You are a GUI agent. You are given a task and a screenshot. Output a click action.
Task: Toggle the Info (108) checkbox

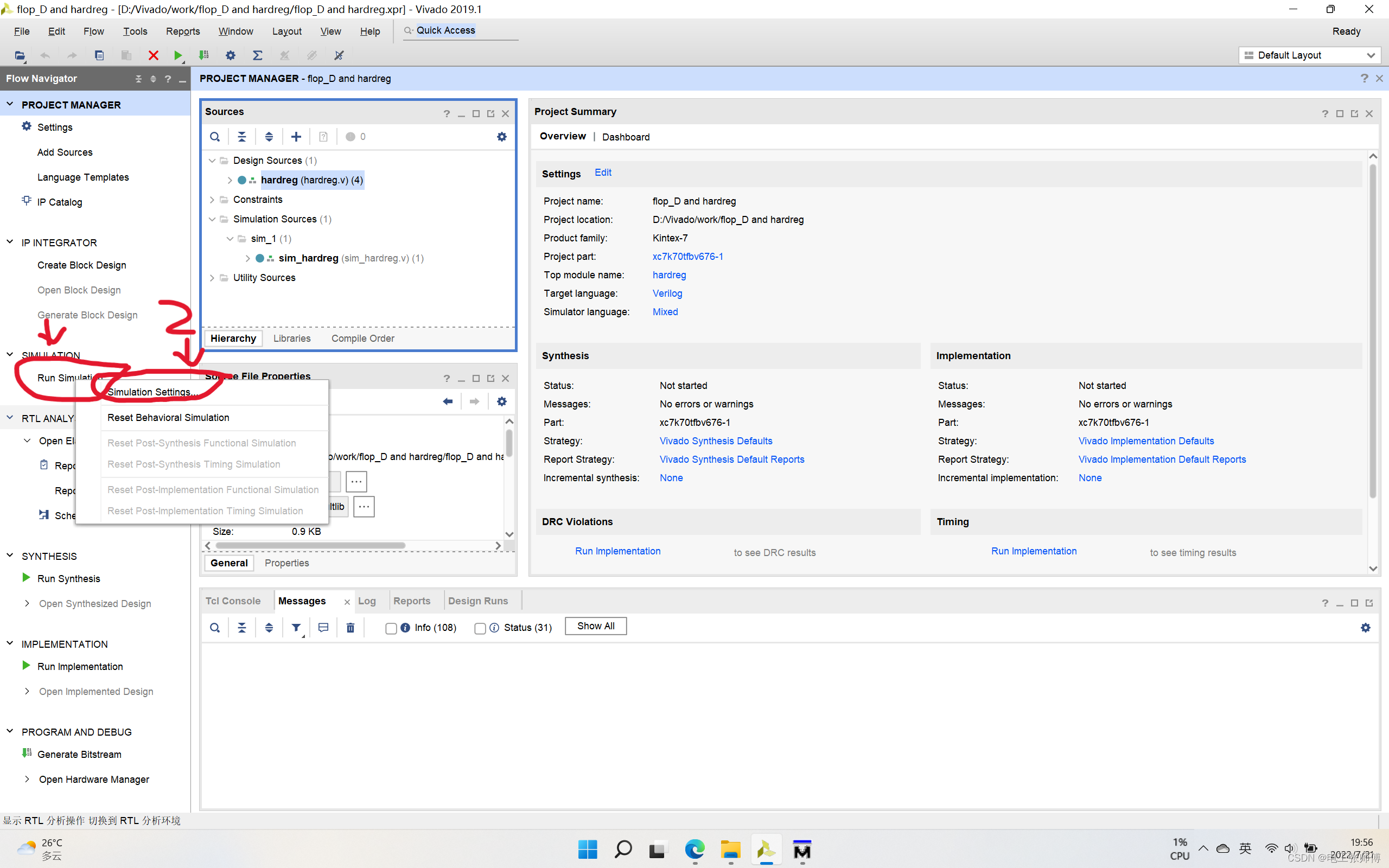point(391,628)
